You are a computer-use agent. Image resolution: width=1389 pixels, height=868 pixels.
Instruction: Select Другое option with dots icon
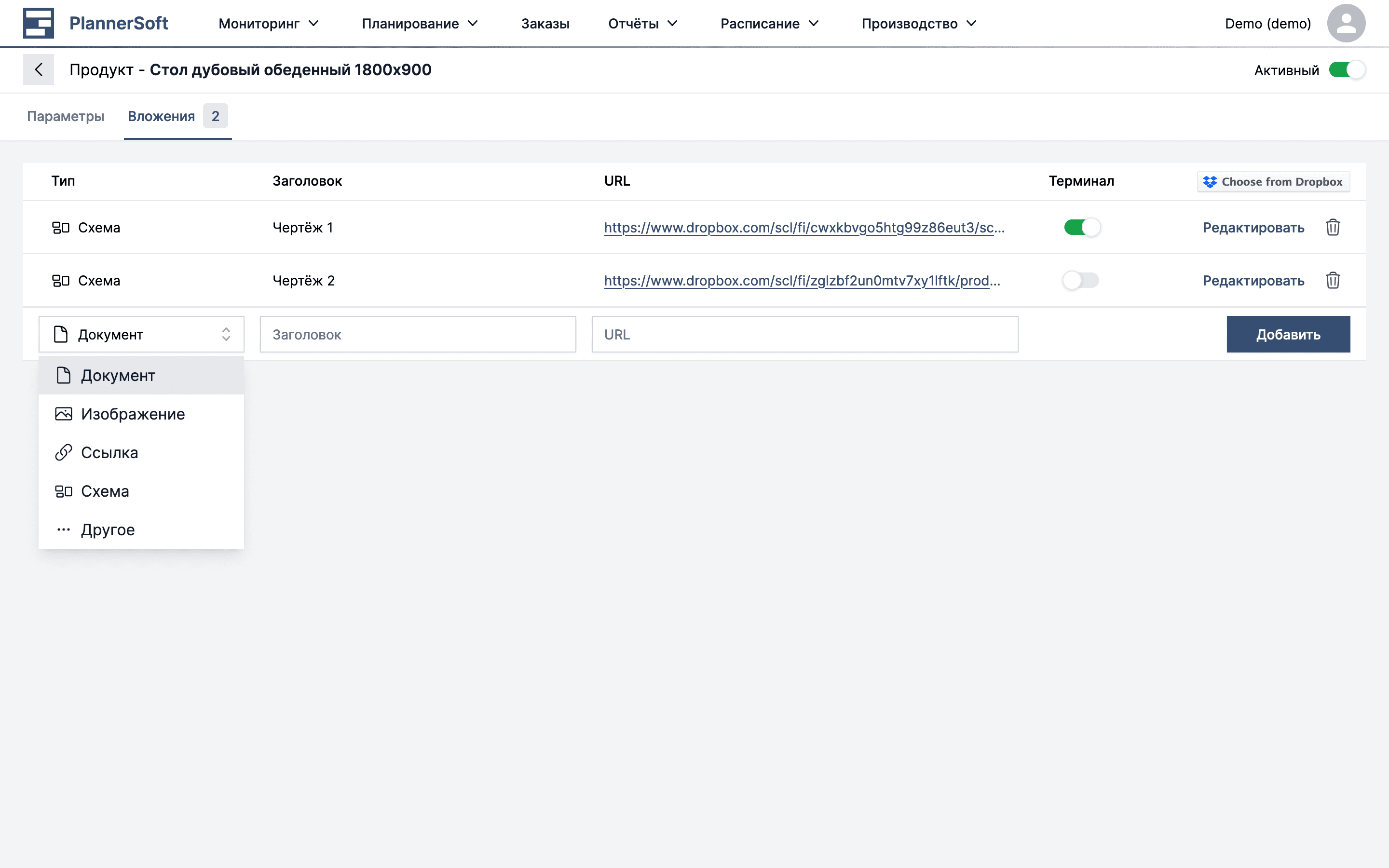click(108, 530)
